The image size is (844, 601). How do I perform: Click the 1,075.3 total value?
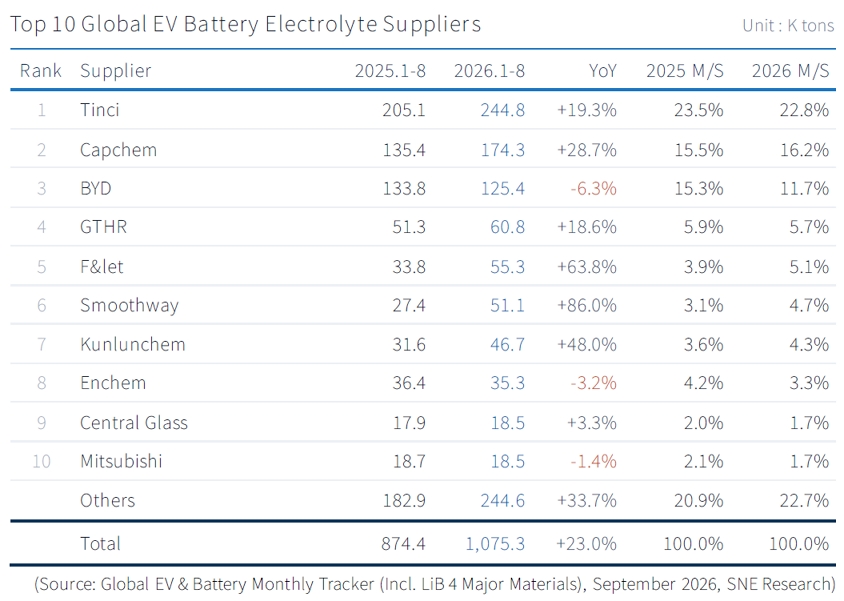(495, 543)
